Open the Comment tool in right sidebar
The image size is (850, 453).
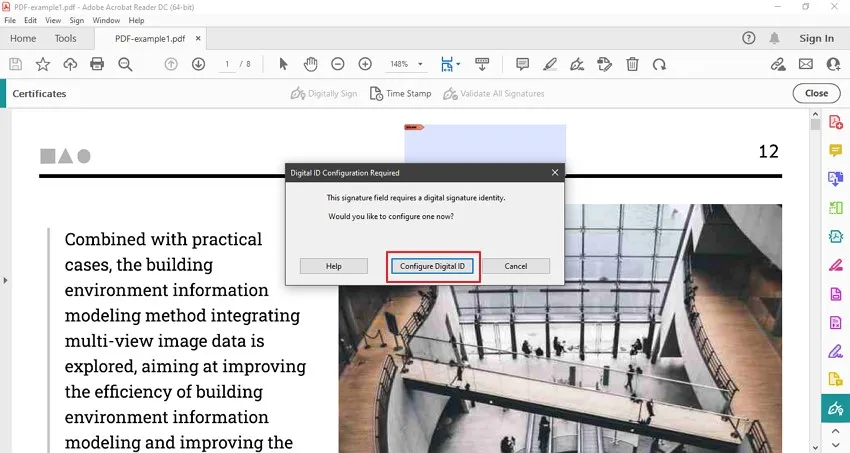[x=835, y=150]
